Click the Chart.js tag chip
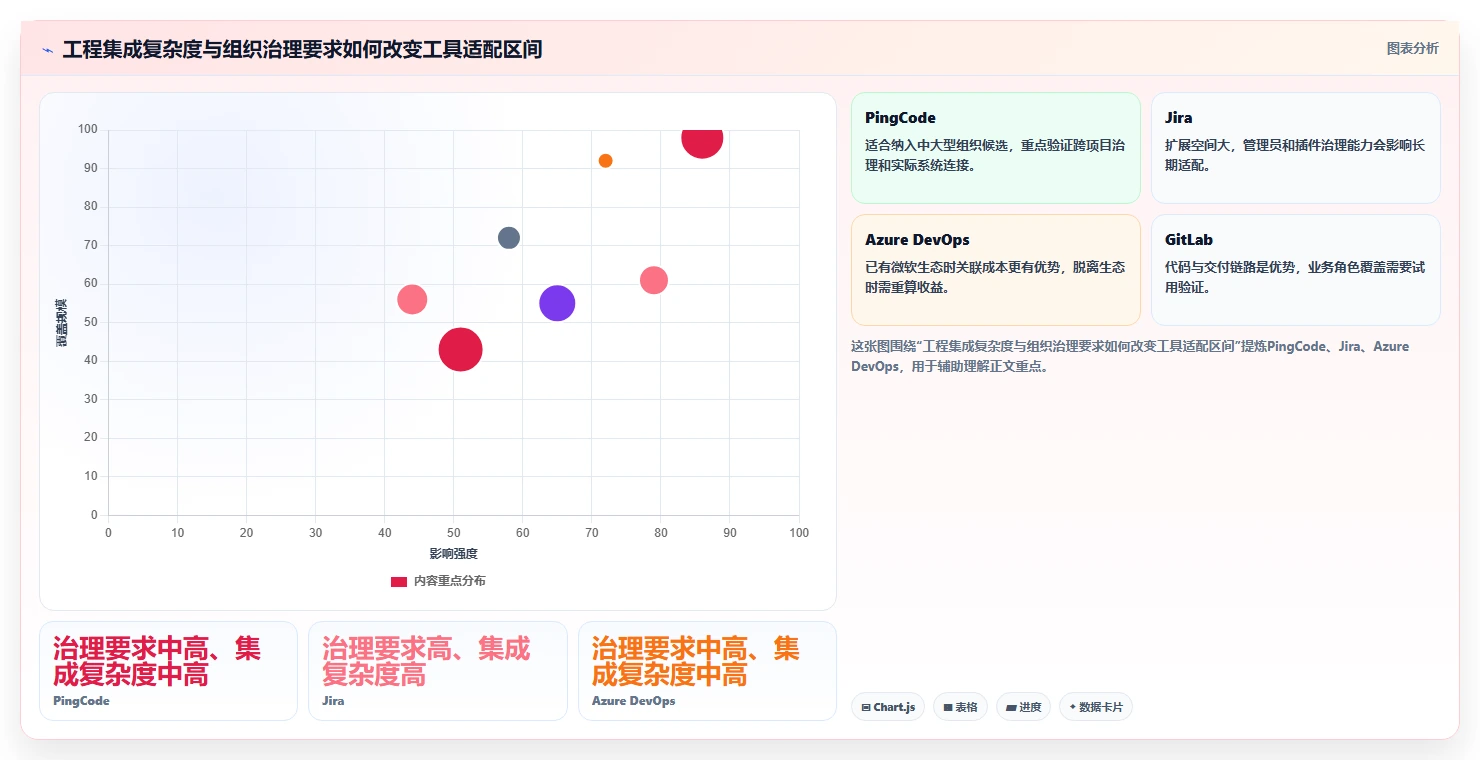The height and width of the screenshot is (760, 1480). 888,707
